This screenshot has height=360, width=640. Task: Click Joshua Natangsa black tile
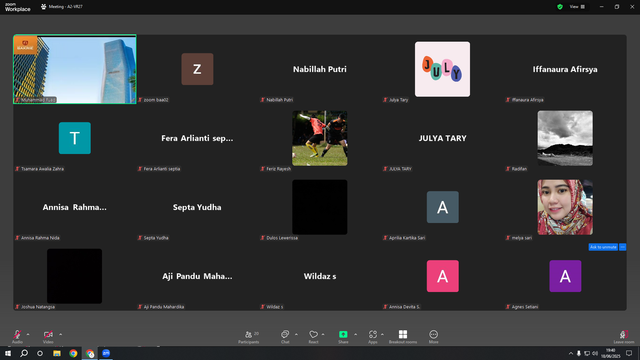click(x=74, y=276)
